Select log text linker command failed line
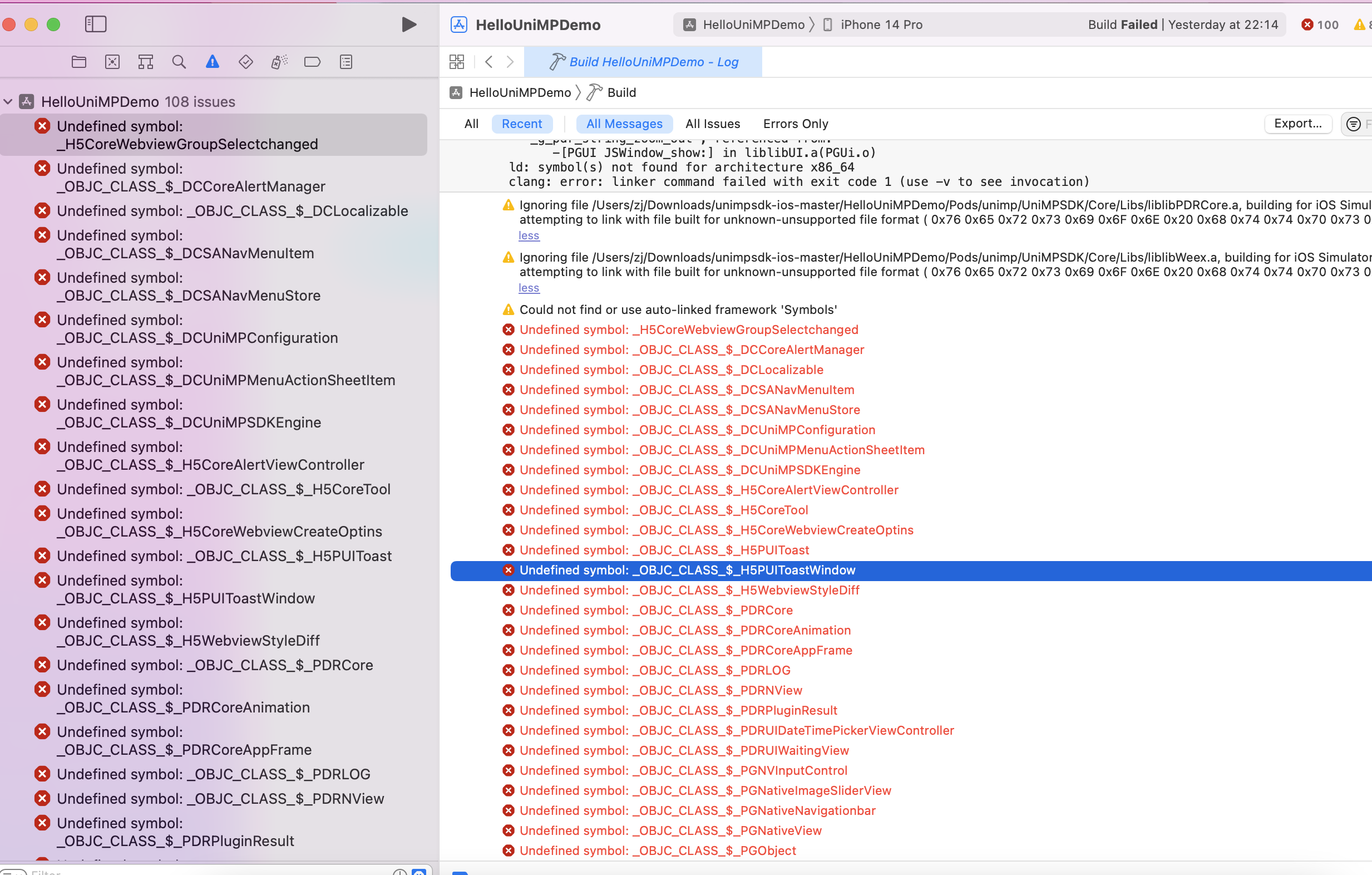The width and height of the screenshot is (1372, 875). pos(799,182)
